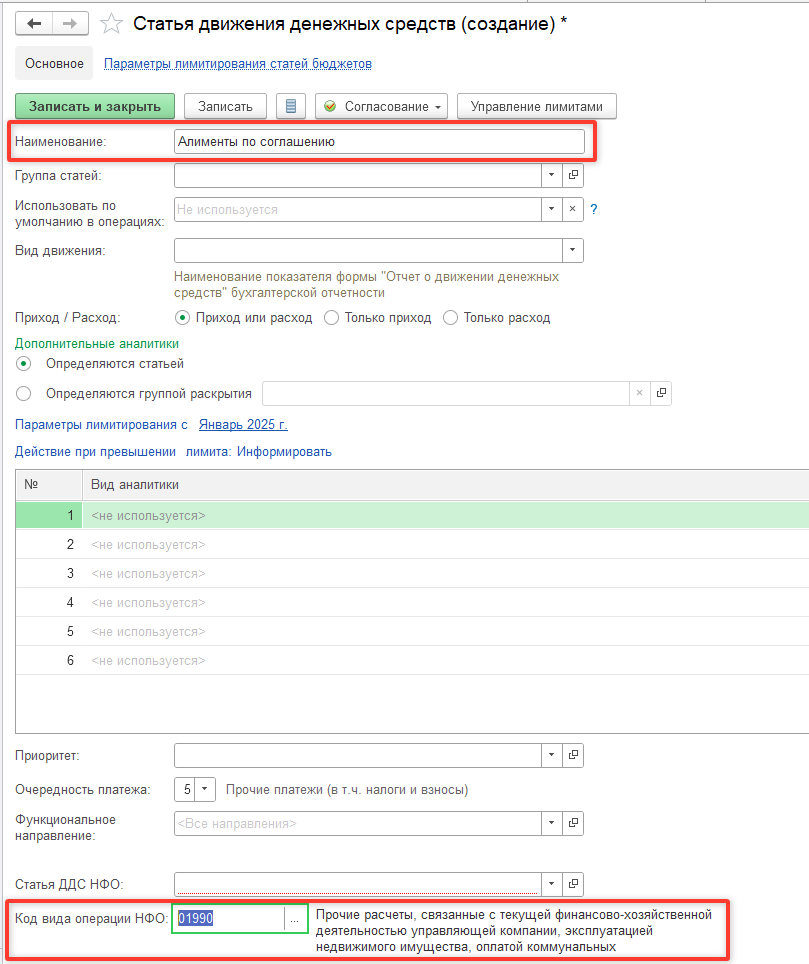This screenshot has width=809, height=964.
Task: Click the help question mark icon
Action: [593, 210]
